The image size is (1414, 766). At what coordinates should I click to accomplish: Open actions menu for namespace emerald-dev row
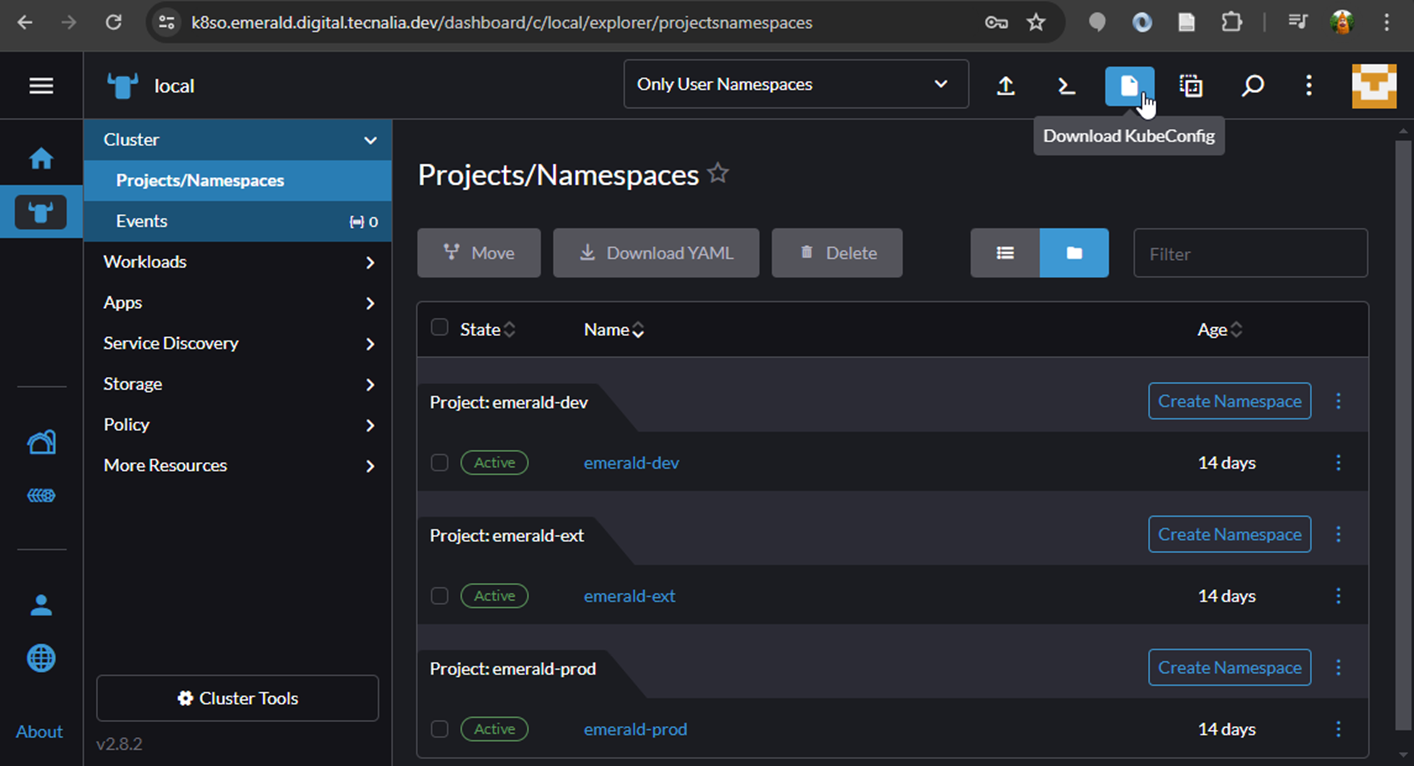click(1339, 463)
